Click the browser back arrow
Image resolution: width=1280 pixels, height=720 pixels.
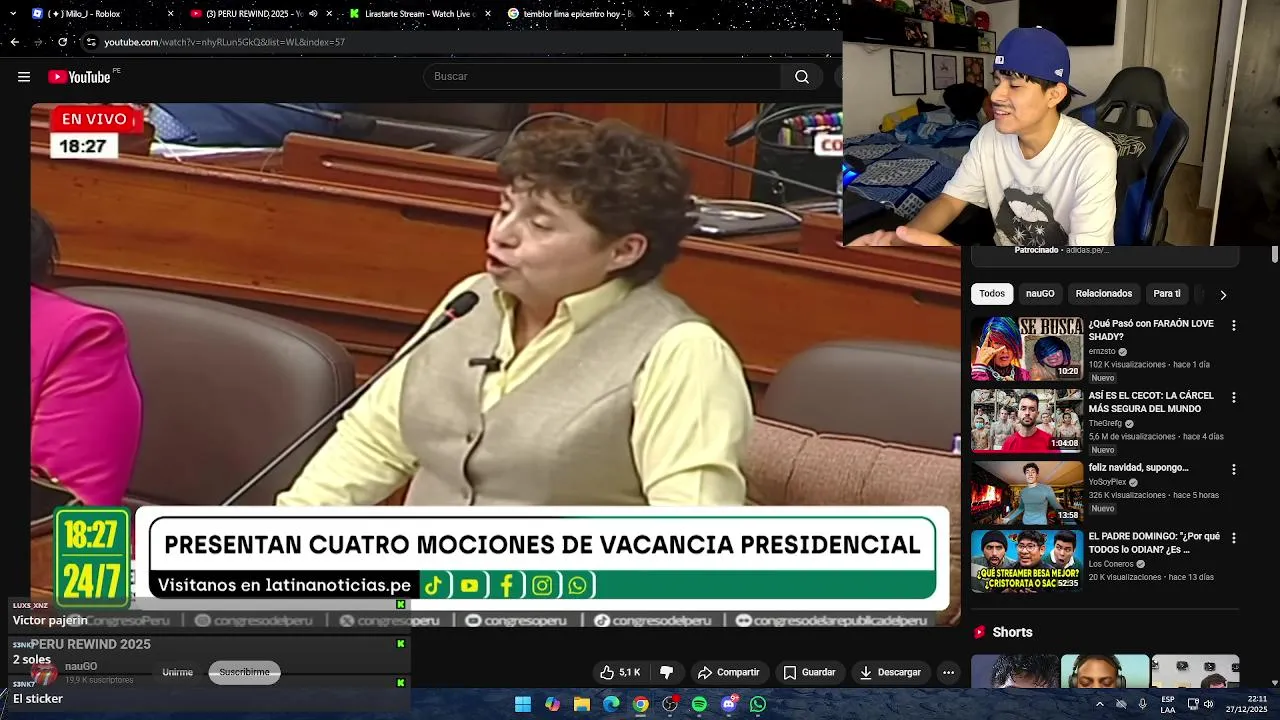(14, 42)
